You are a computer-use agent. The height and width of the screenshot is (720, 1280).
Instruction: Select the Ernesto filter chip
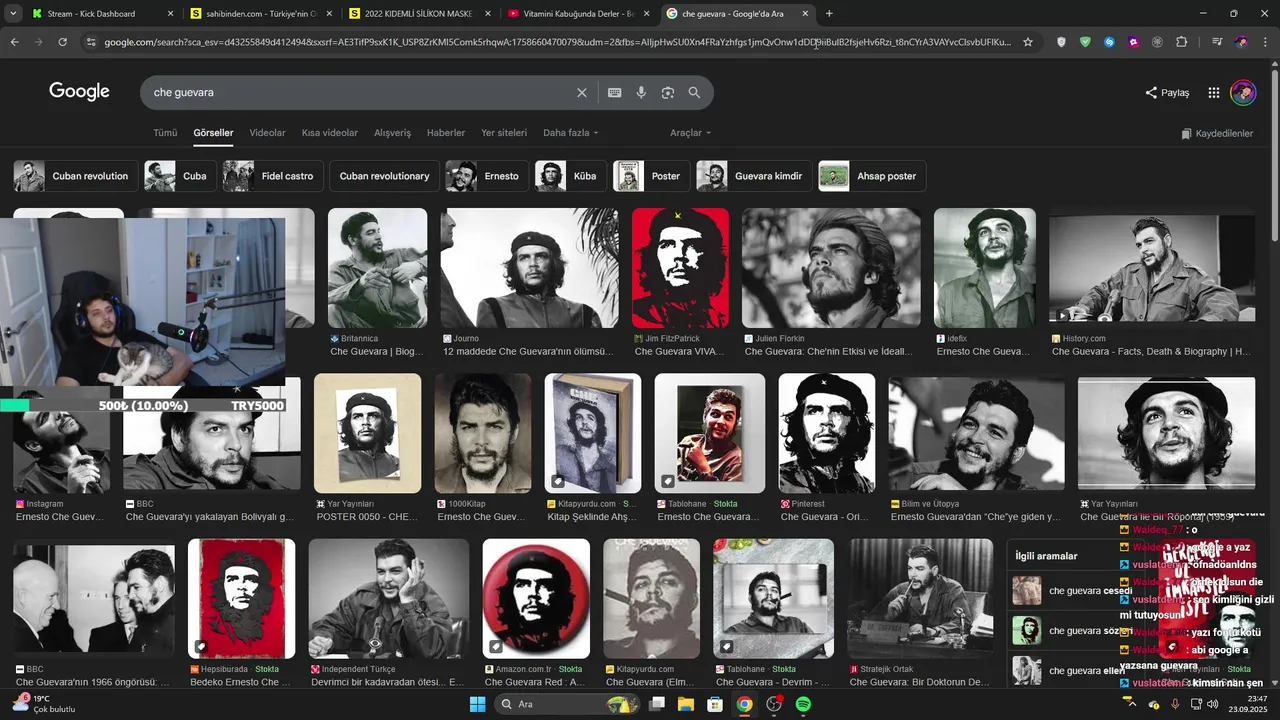coord(487,176)
